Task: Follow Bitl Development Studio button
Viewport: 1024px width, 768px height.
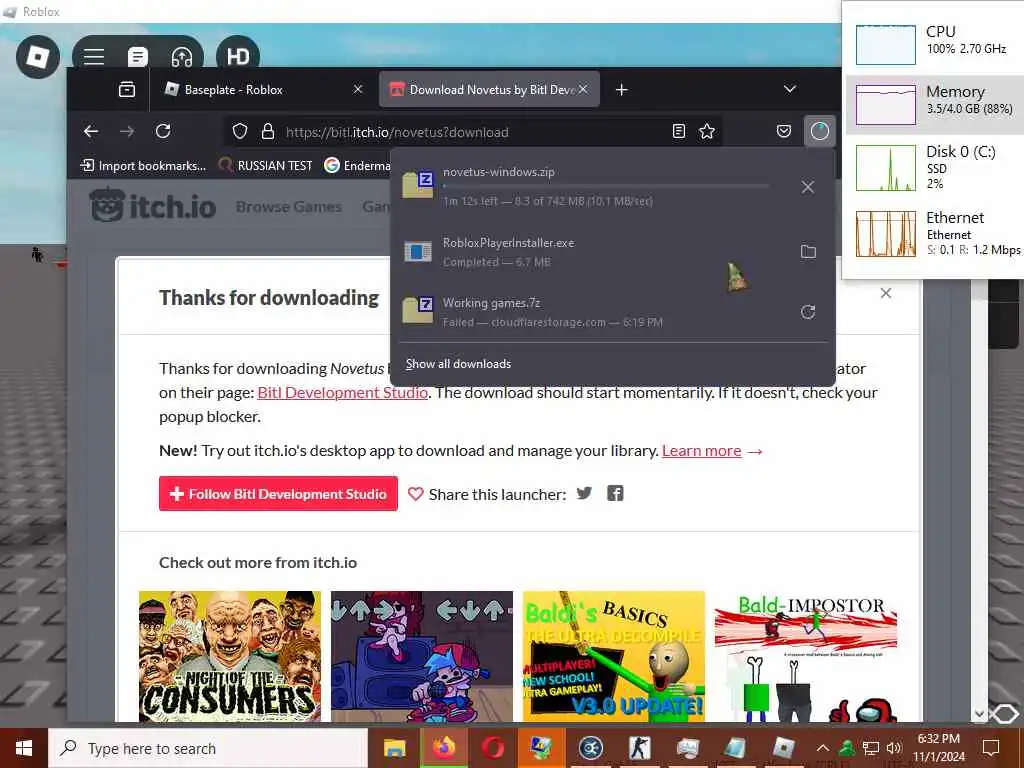Action: 278,494
